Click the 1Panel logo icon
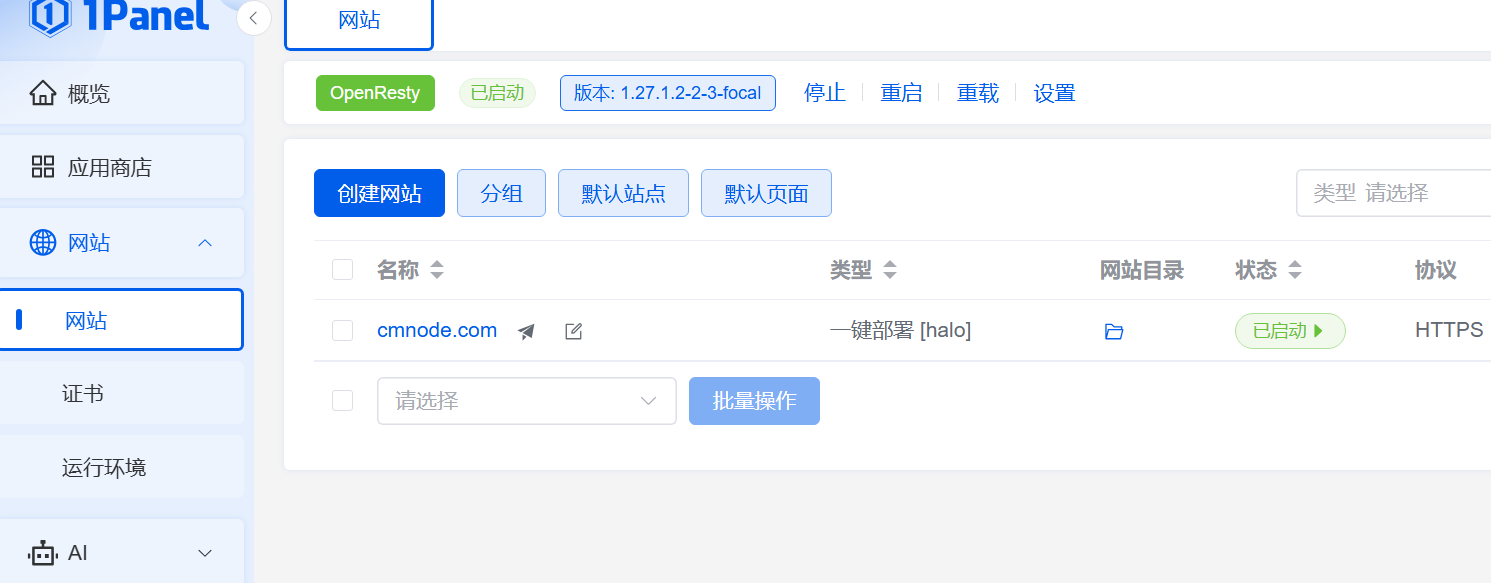Image resolution: width=1491 pixels, height=583 pixels. point(50,17)
